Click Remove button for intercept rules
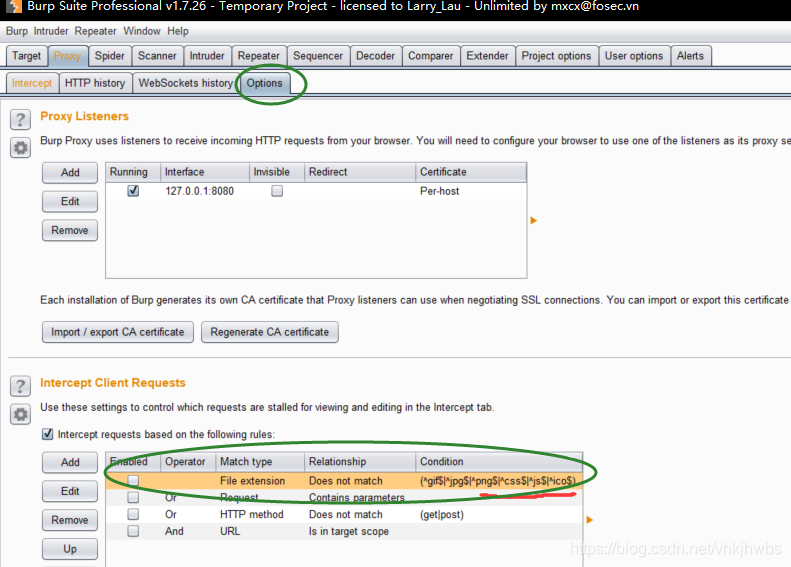 [x=70, y=520]
